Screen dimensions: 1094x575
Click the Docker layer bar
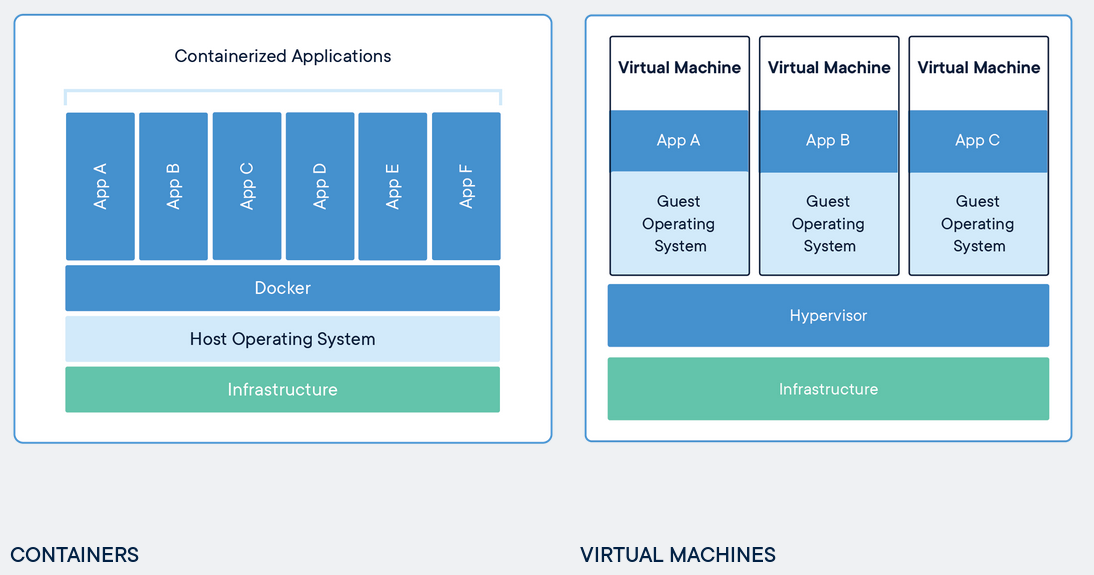pos(282,288)
